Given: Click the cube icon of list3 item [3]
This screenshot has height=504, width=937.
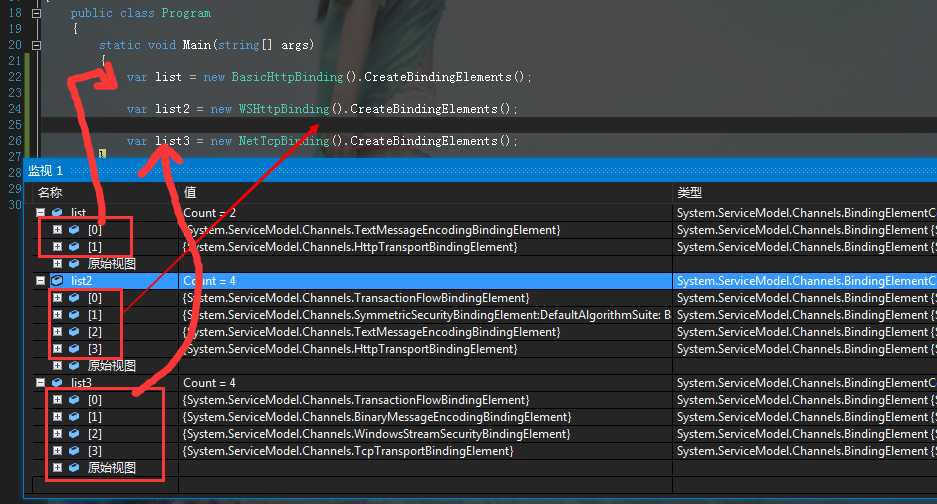Looking at the screenshot, I should click(74, 451).
